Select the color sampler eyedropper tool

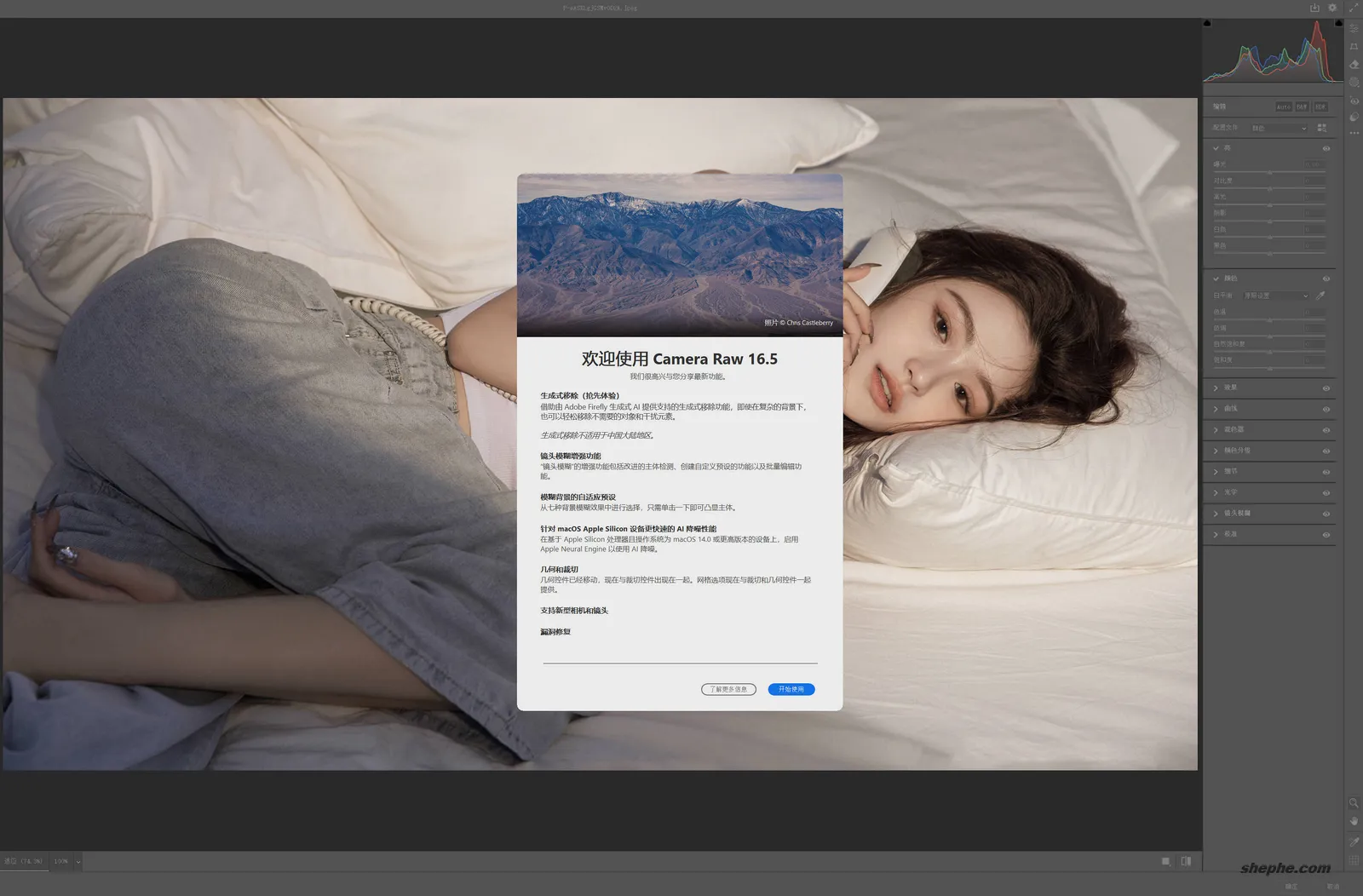point(1354,841)
